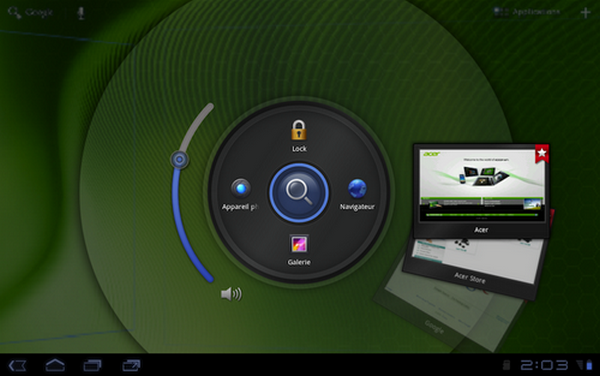This screenshot has height=376, width=600.
Task: Tap the signal status icon
Action: (x=580, y=365)
